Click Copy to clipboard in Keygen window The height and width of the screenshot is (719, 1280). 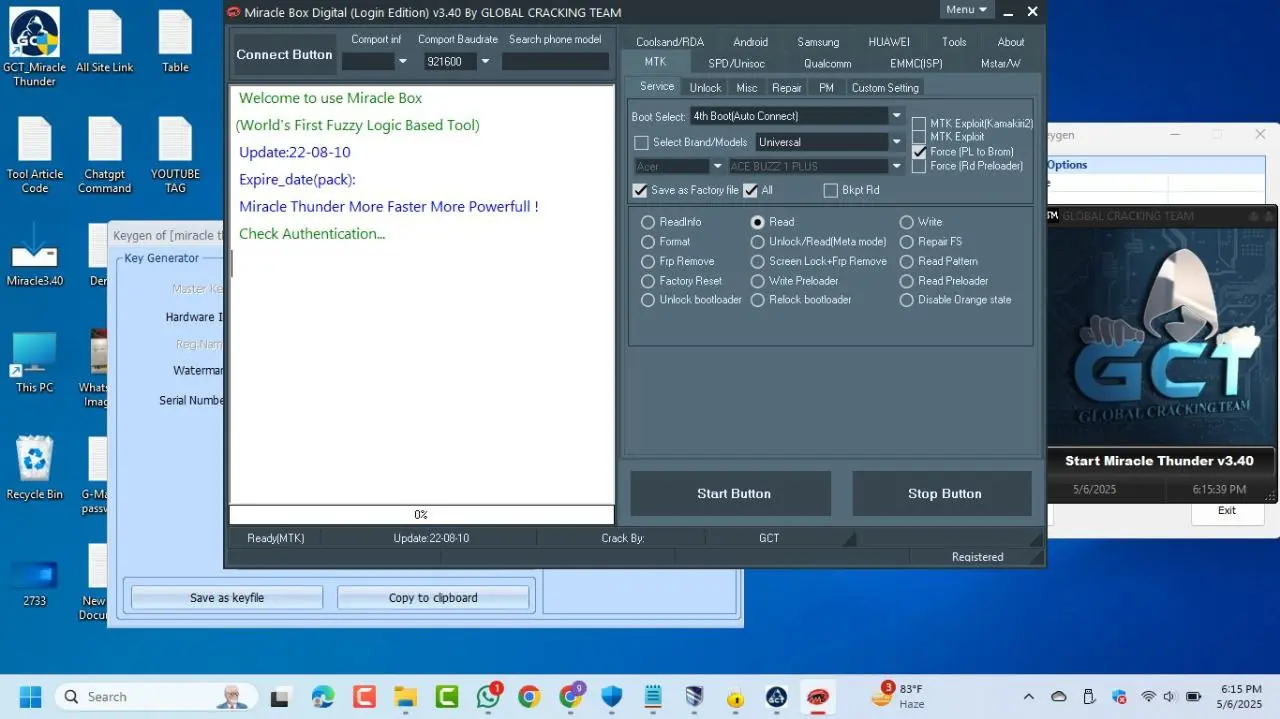click(433, 598)
